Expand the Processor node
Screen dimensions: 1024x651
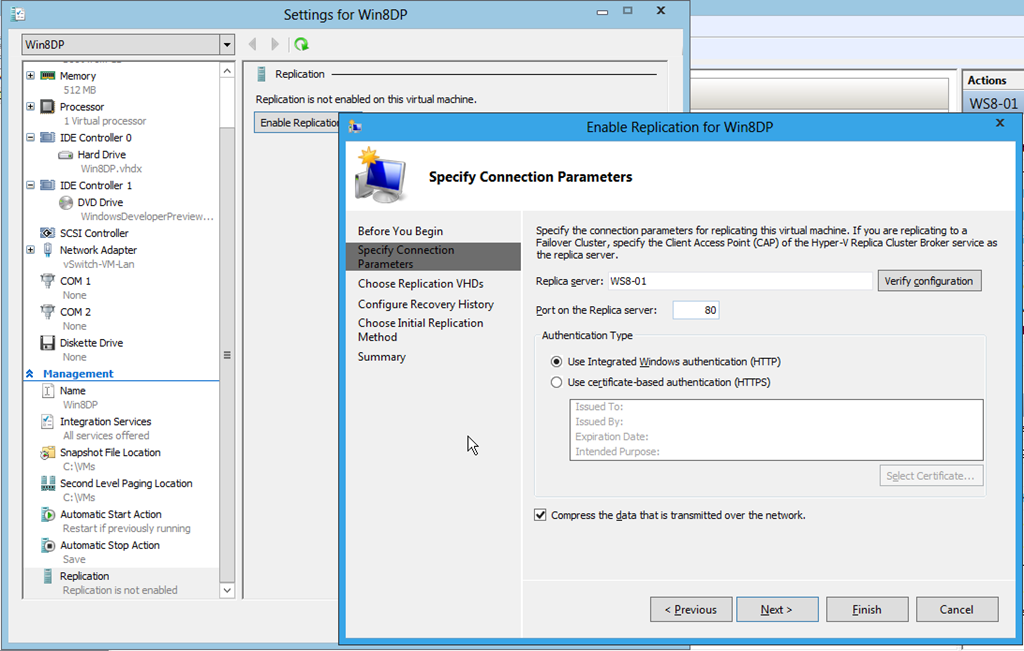(30, 106)
